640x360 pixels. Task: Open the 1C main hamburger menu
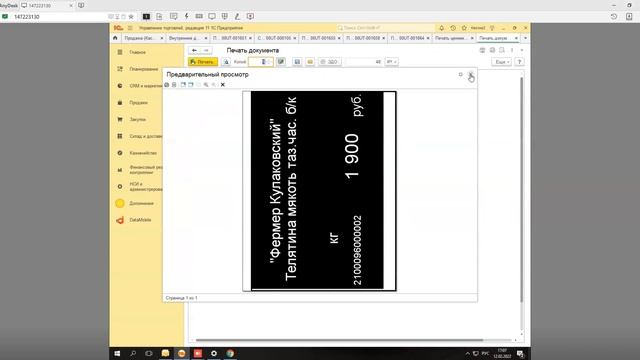coord(130,28)
